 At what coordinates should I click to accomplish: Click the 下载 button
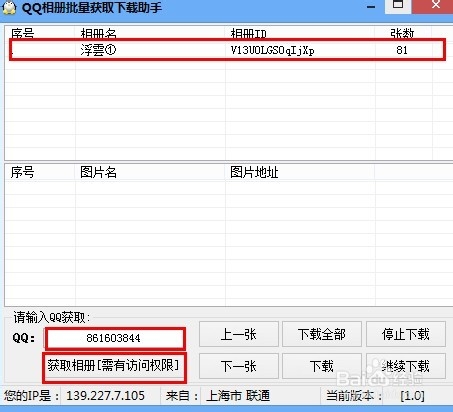click(x=322, y=366)
